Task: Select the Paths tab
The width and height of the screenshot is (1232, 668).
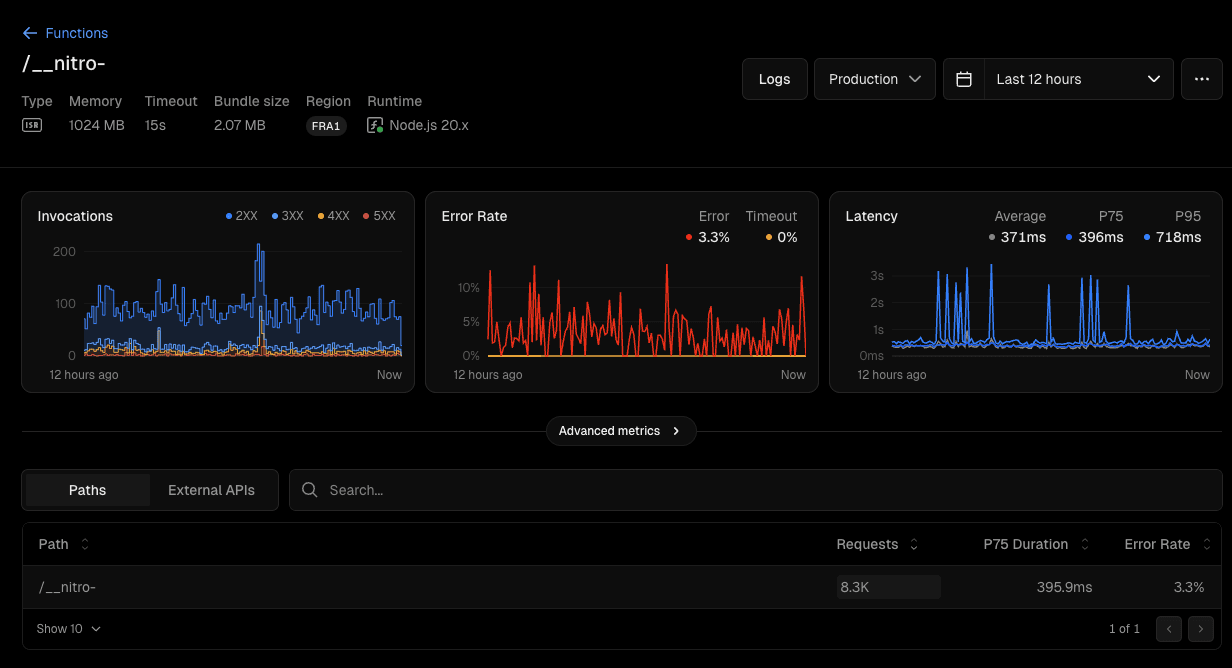Action: [86, 490]
